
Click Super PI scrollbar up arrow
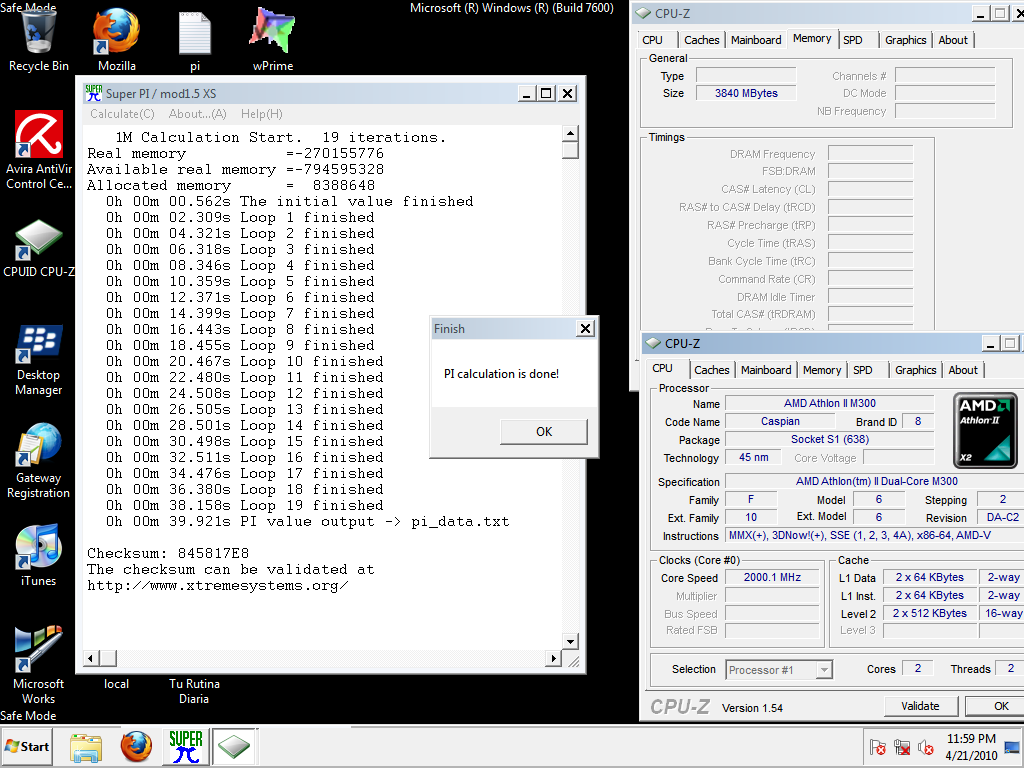click(570, 133)
